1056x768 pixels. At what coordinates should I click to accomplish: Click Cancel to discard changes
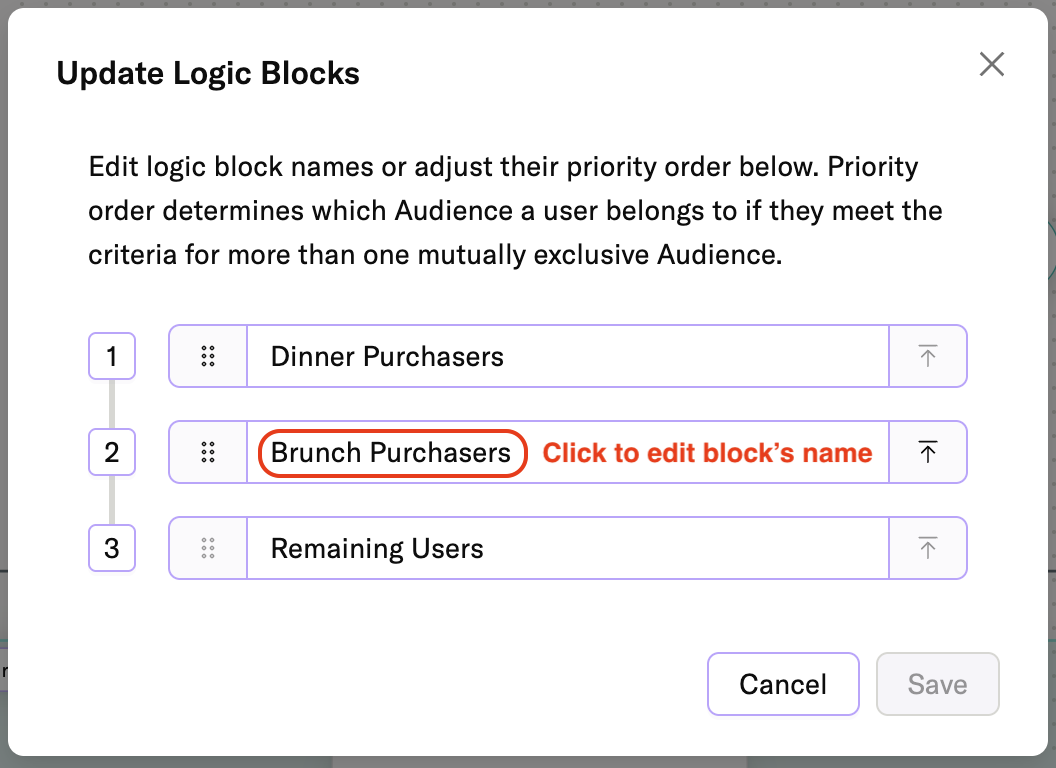point(783,684)
